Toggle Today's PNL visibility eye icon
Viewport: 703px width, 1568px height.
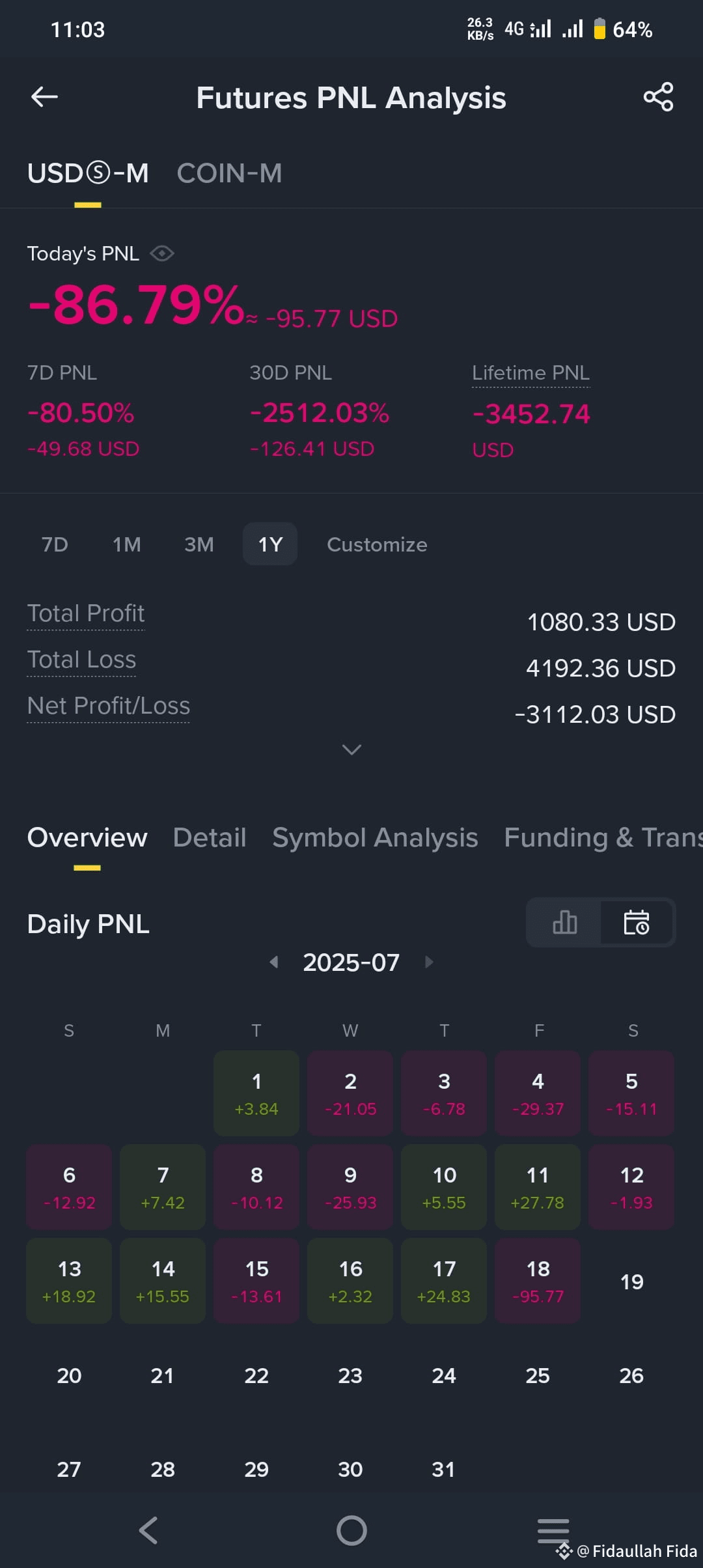[161, 253]
